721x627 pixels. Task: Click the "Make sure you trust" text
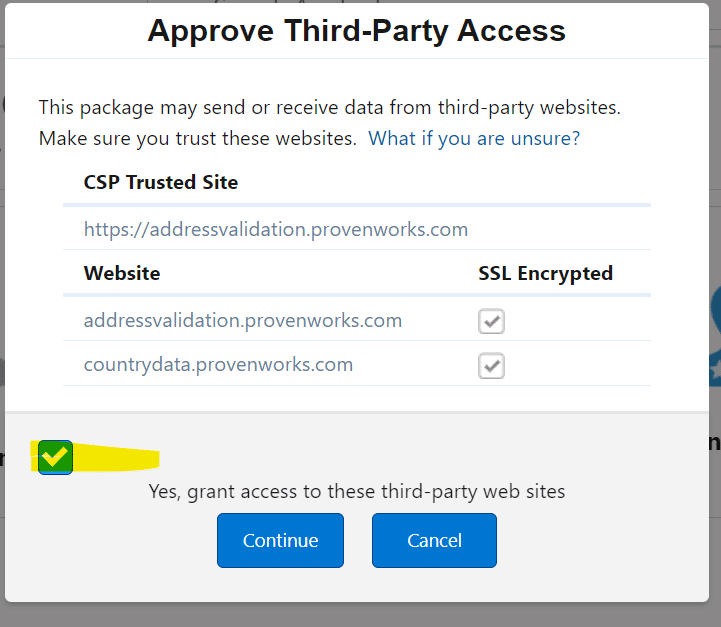click(x=197, y=139)
